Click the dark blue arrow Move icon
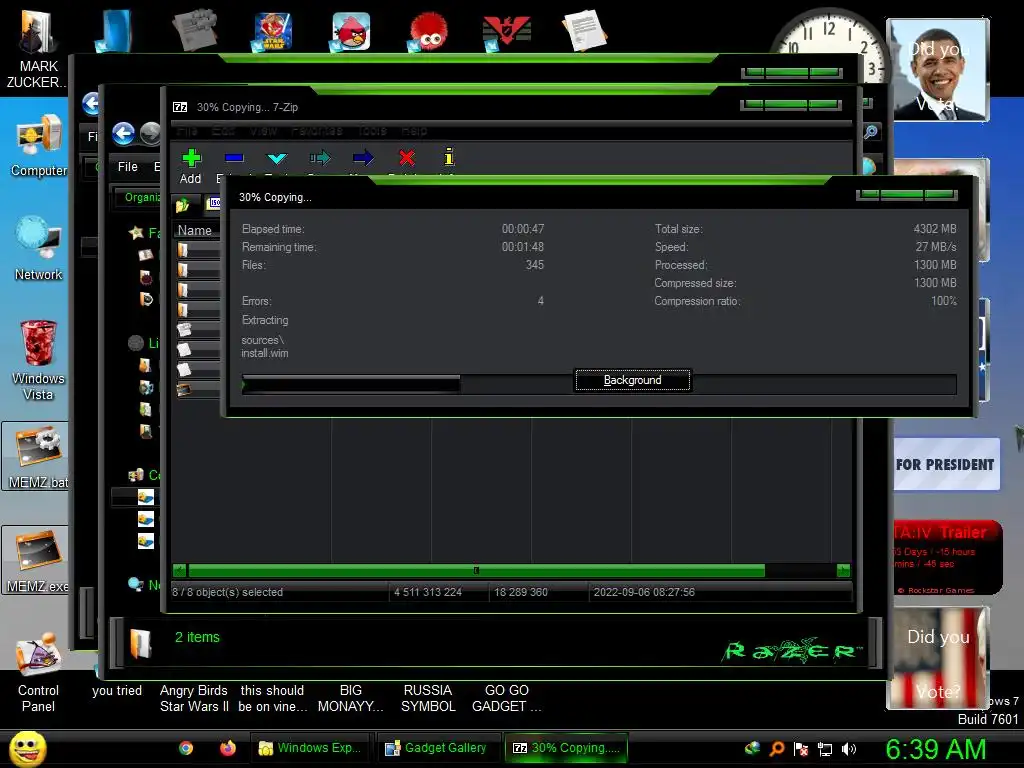 coord(363,158)
